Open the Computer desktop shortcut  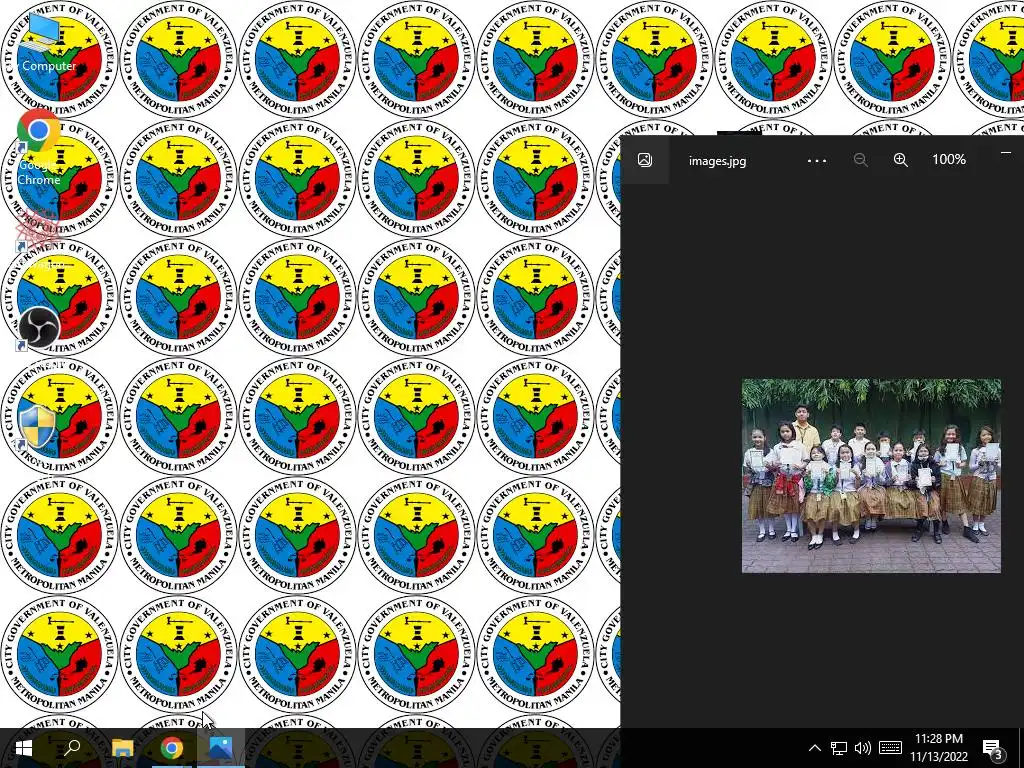[x=44, y=42]
